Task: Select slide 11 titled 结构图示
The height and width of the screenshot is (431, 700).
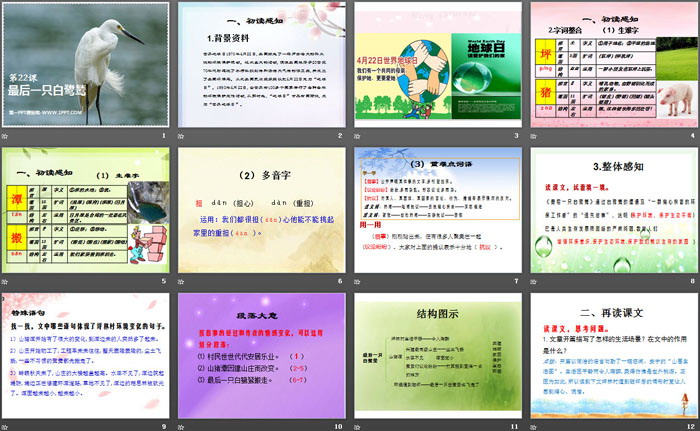Action: (x=438, y=356)
